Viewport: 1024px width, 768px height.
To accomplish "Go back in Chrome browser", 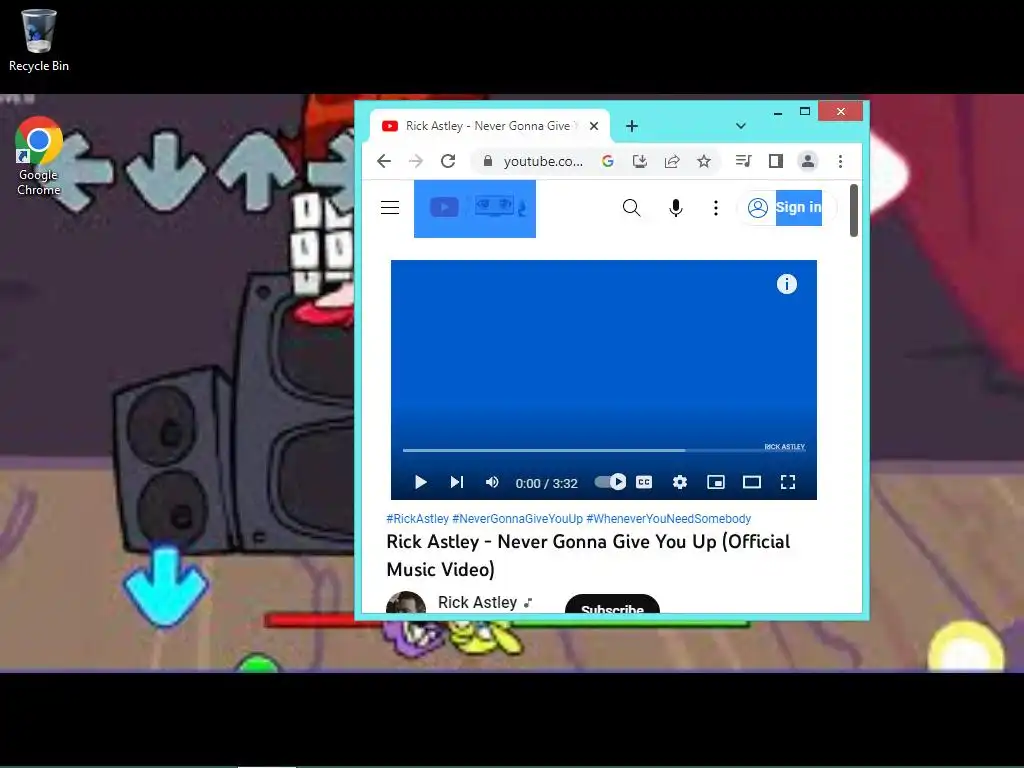I will pyautogui.click(x=384, y=161).
